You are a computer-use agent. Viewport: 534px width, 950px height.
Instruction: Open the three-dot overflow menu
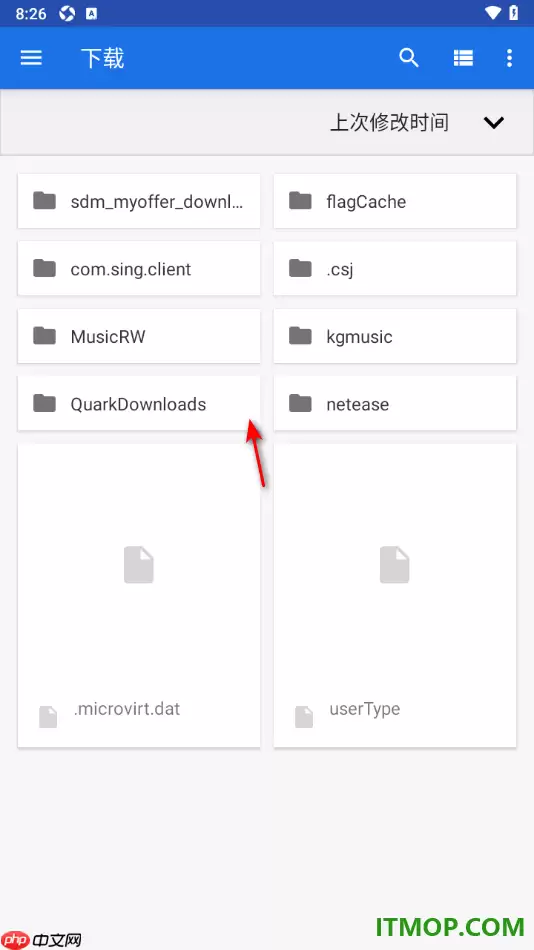[x=509, y=58]
